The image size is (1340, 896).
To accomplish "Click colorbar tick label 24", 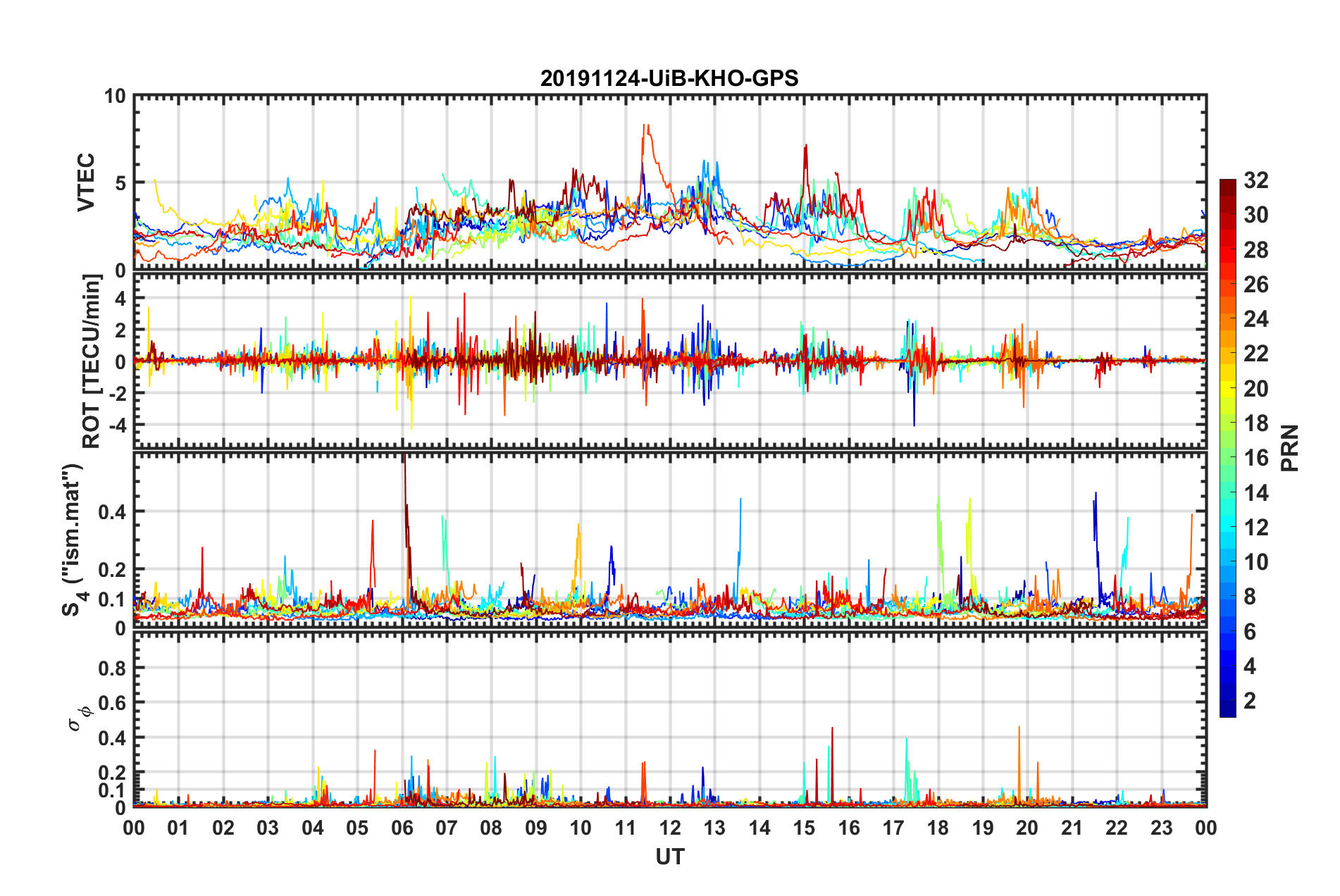I will click(1255, 319).
